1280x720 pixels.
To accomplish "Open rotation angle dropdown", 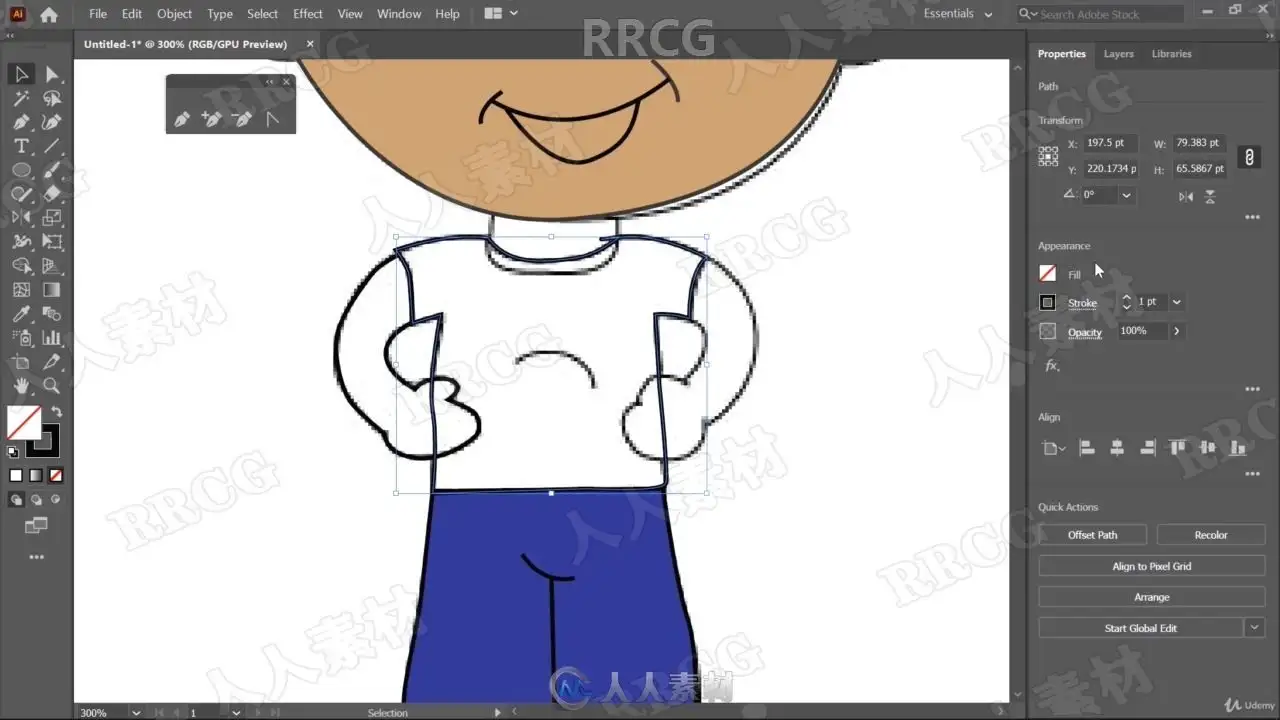I will pos(1127,195).
